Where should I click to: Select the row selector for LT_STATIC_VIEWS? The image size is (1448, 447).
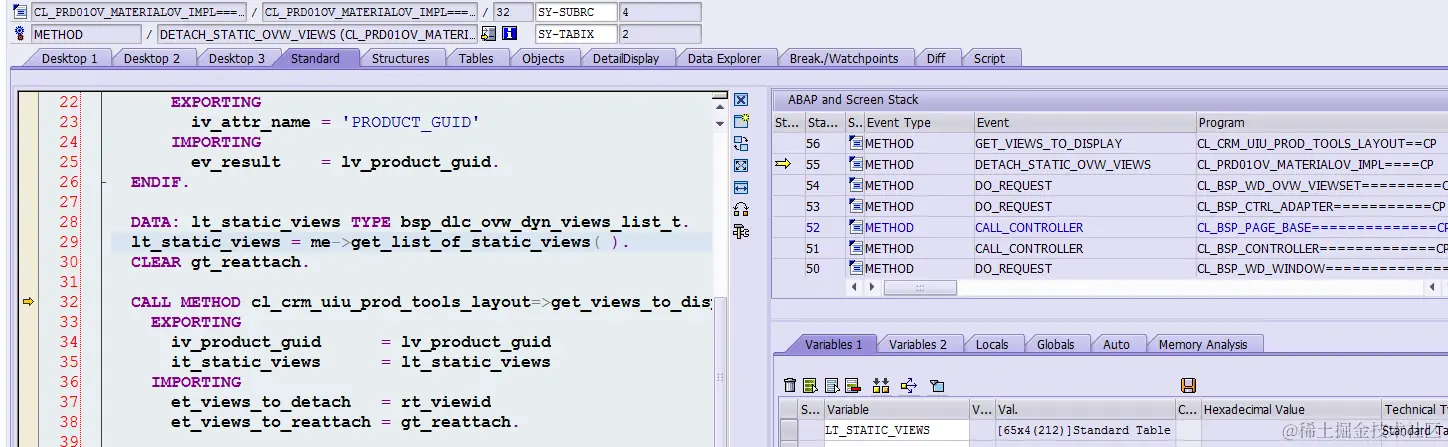(789, 430)
